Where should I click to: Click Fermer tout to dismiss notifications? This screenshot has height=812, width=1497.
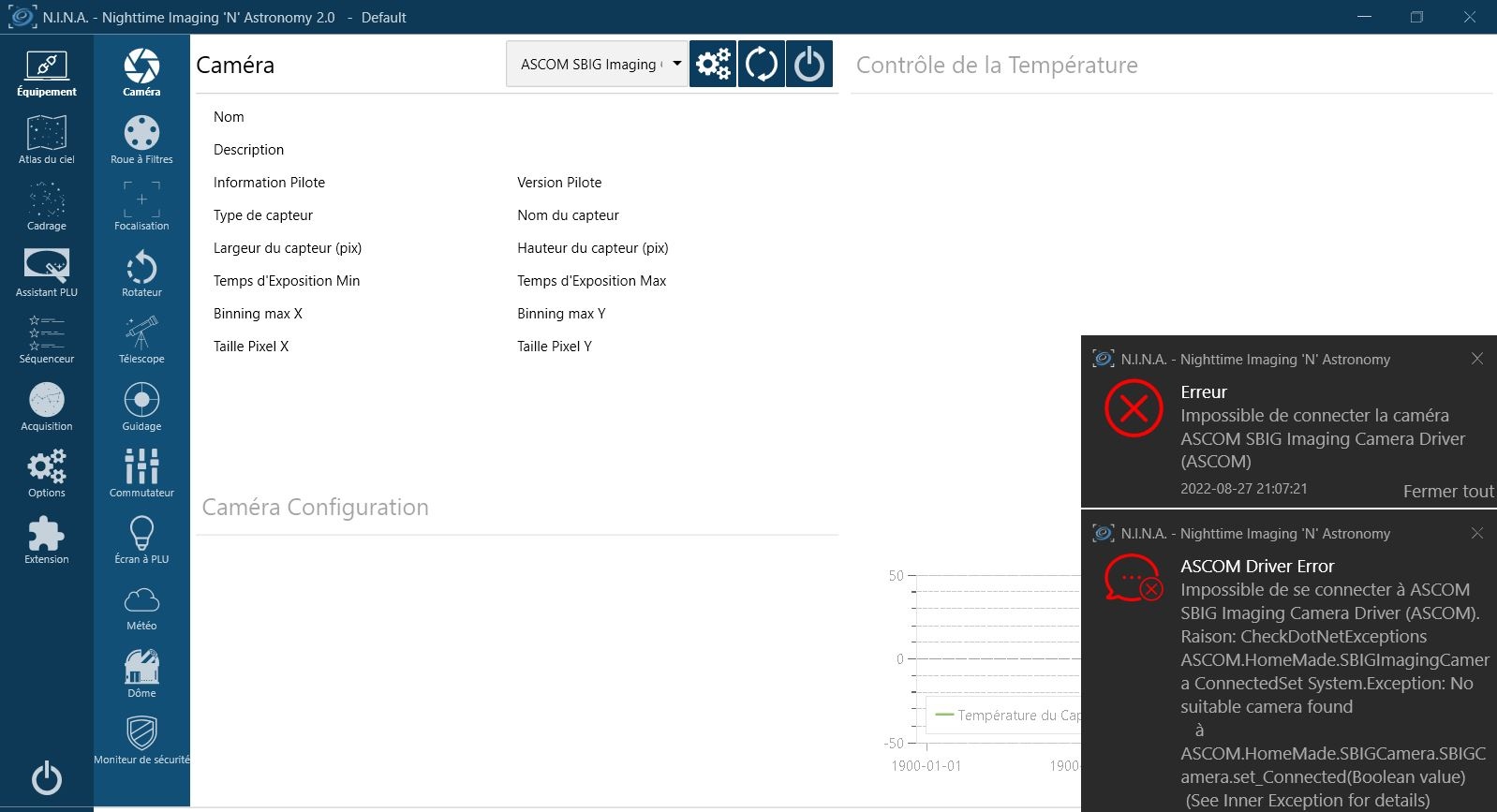[x=1448, y=491]
